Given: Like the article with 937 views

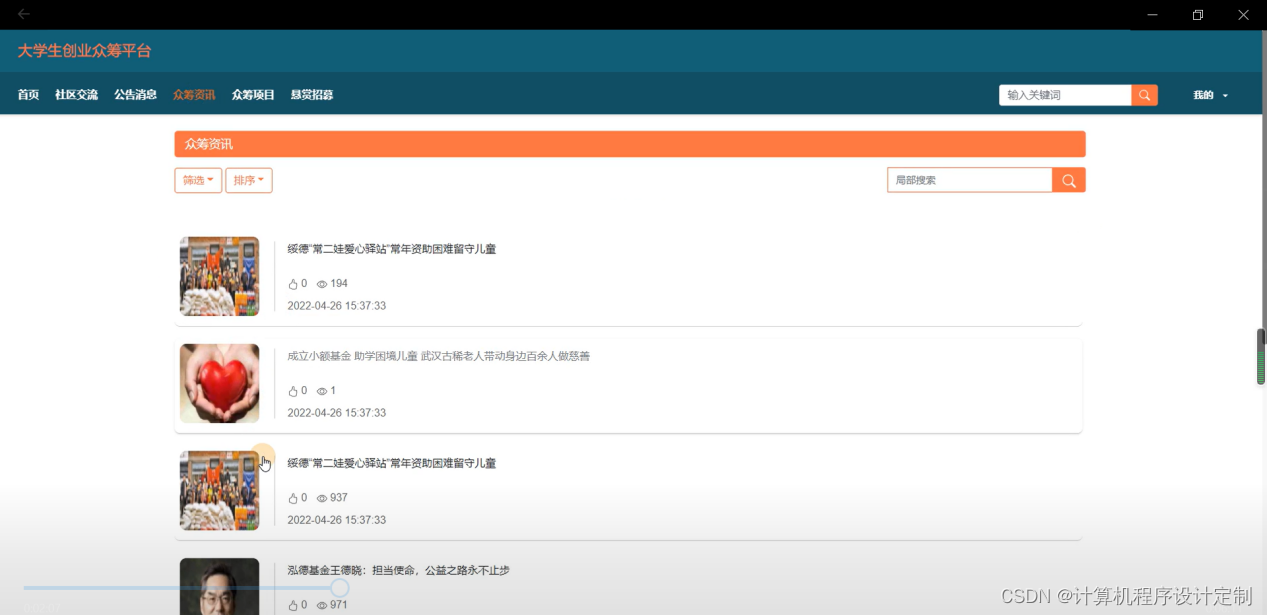Looking at the screenshot, I should click(293, 498).
